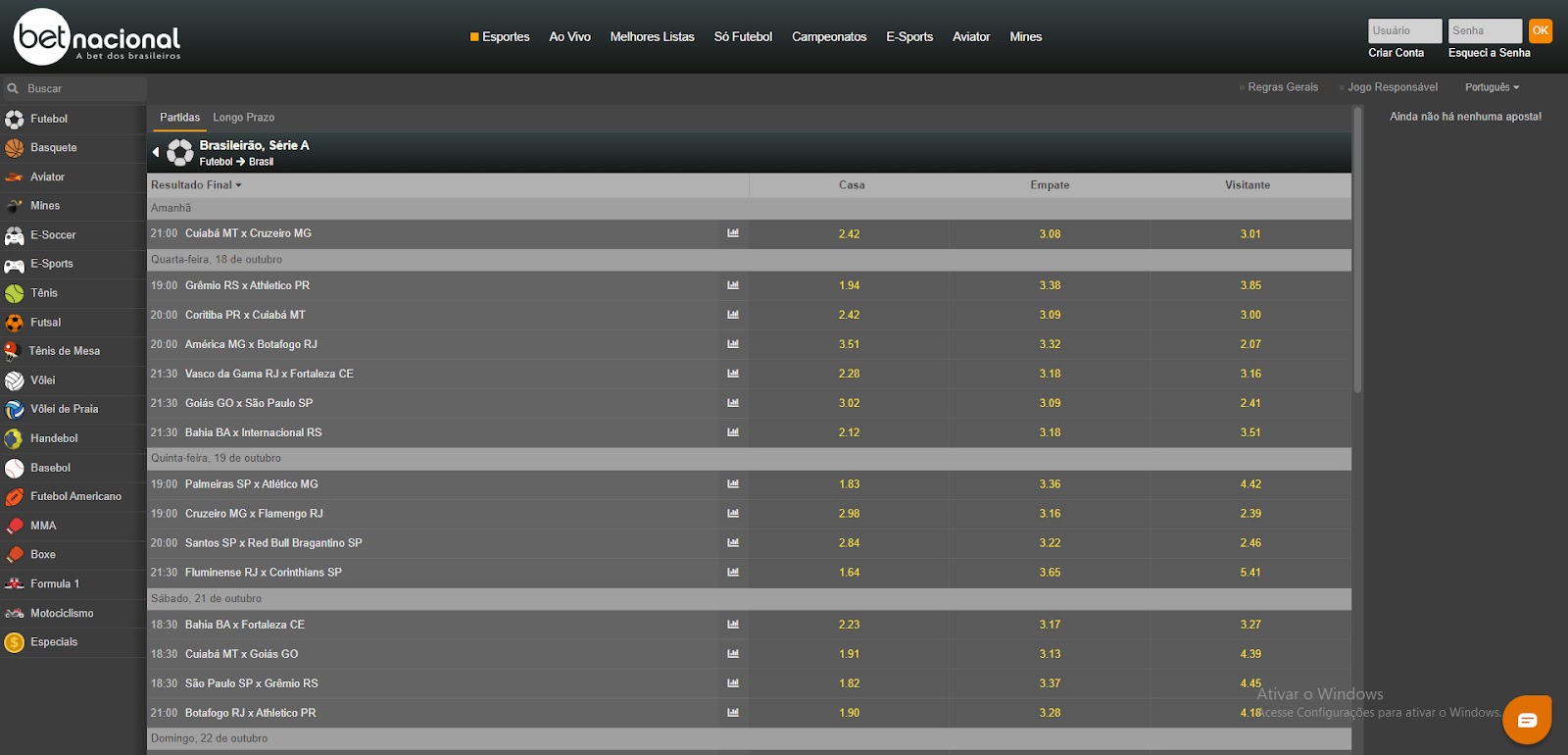Image resolution: width=1568 pixels, height=755 pixels.
Task: Click the Bet Nacional logo
Action: (x=97, y=36)
